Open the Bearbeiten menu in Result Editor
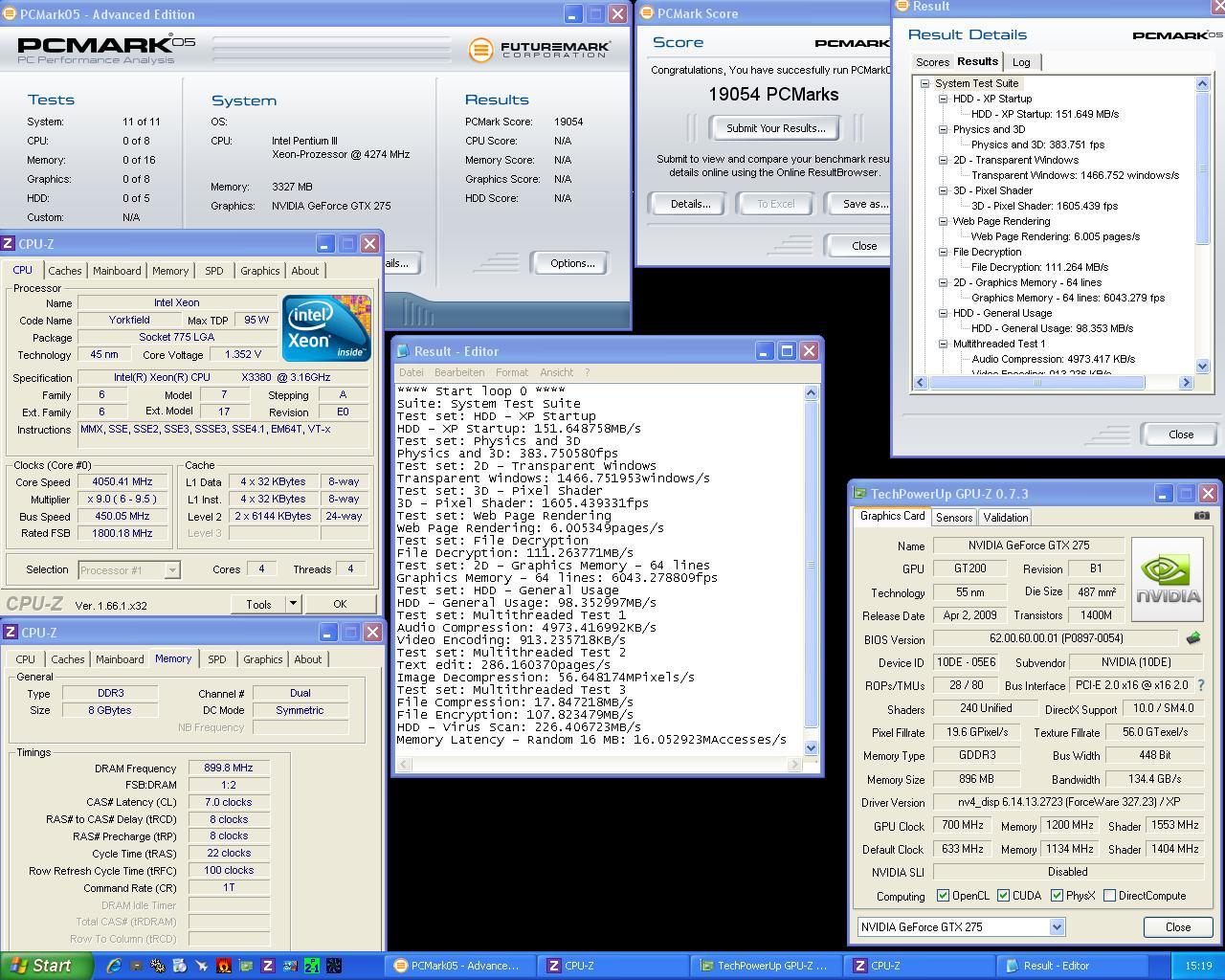The height and width of the screenshot is (980, 1225). 459,372
